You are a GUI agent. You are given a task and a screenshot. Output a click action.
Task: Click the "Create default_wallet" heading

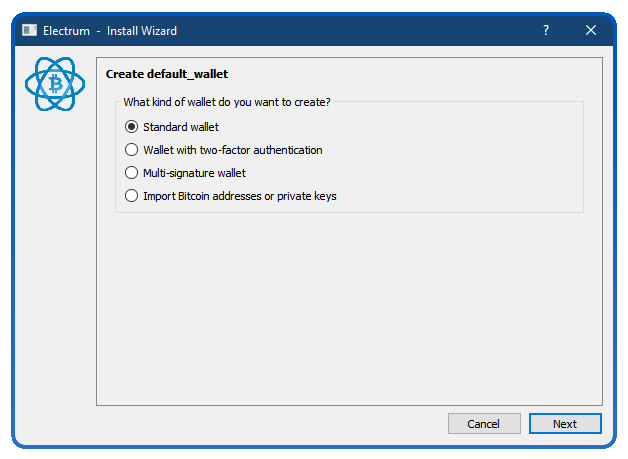[x=167, y=74]
